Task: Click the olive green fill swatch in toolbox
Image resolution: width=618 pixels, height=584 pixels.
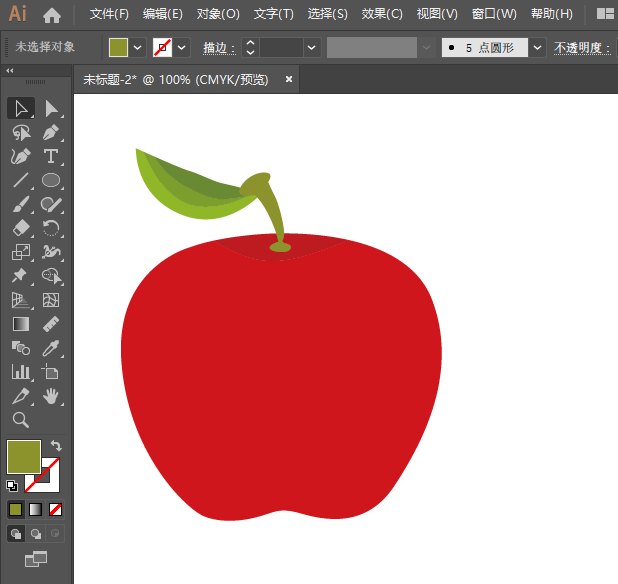Action: coord(23,457)
